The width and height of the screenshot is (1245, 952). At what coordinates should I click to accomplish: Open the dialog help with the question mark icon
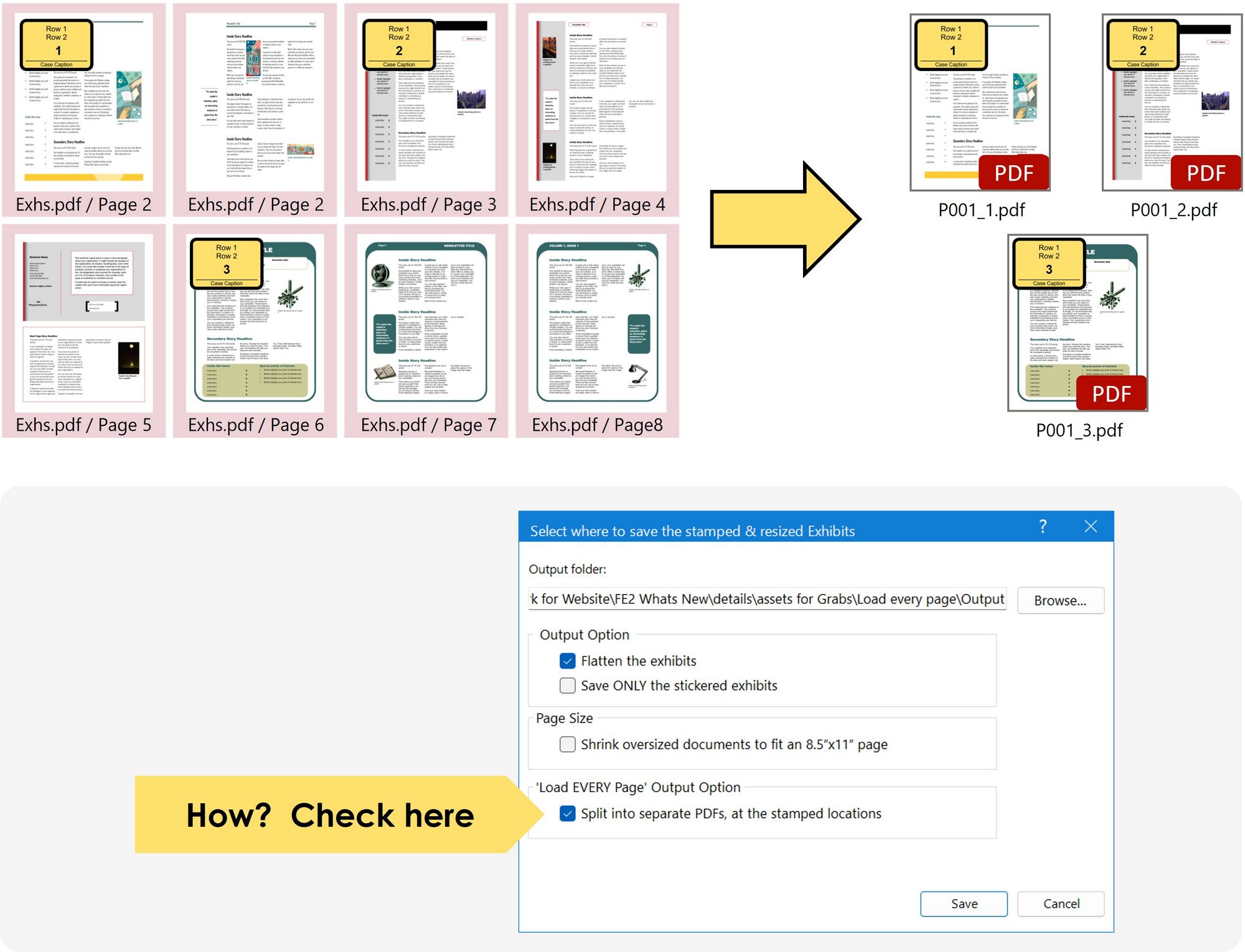click(x=1042, y=526)
